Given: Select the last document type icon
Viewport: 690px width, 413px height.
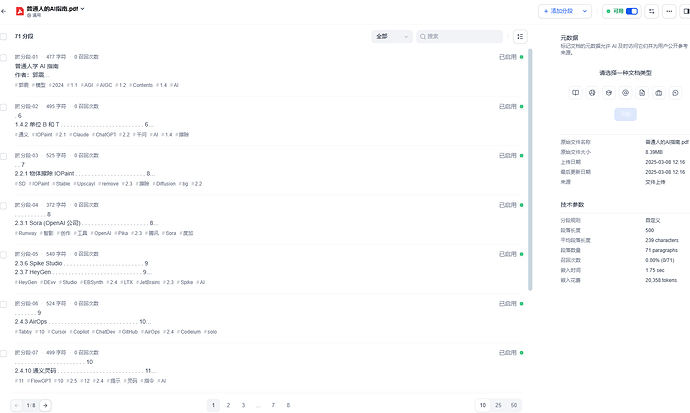Looking at the screenshot, I should 675,93.
